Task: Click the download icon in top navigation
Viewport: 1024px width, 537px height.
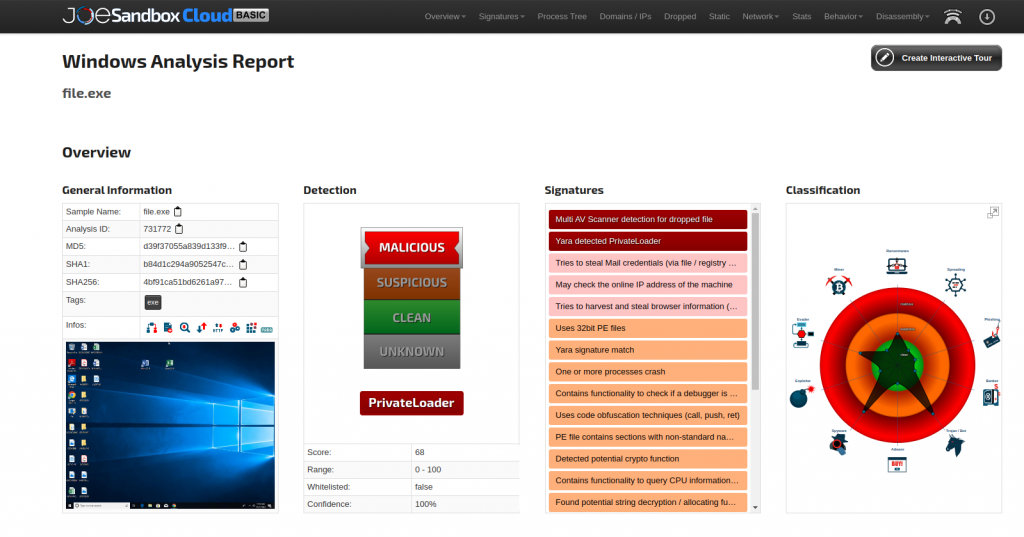Action: click(987, 17)
